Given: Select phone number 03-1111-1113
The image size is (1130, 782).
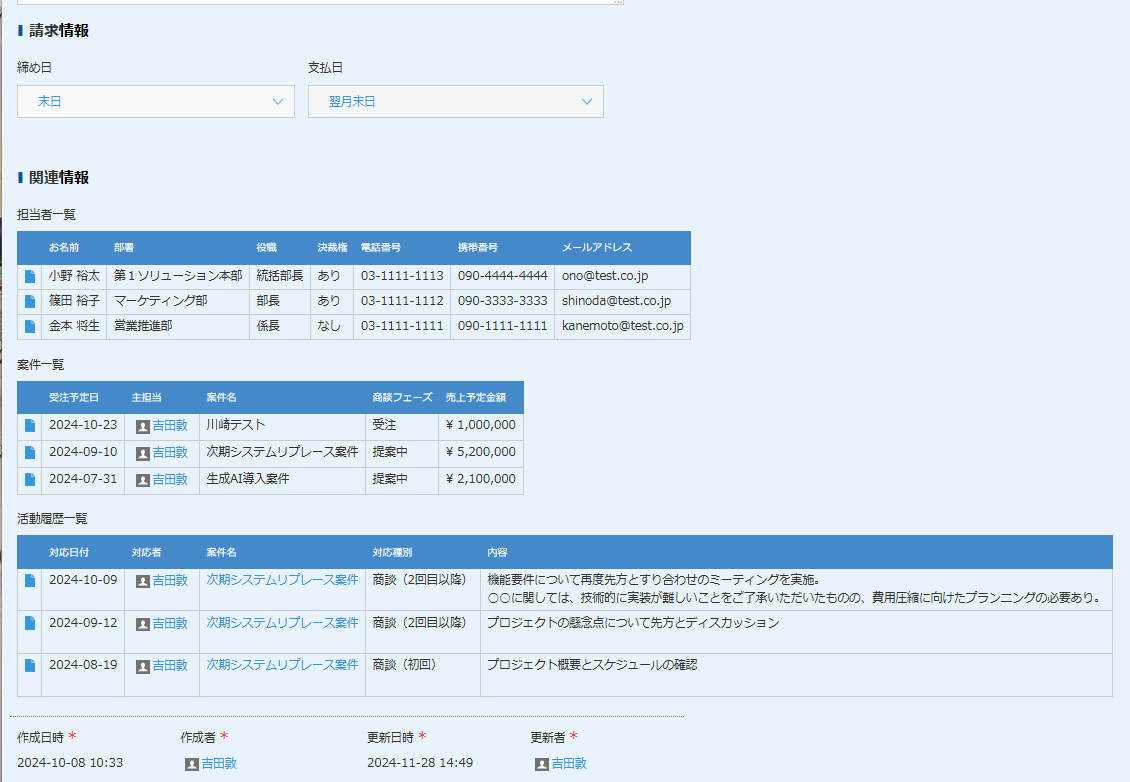Looking at the screenshot, I should click(402, 276).
